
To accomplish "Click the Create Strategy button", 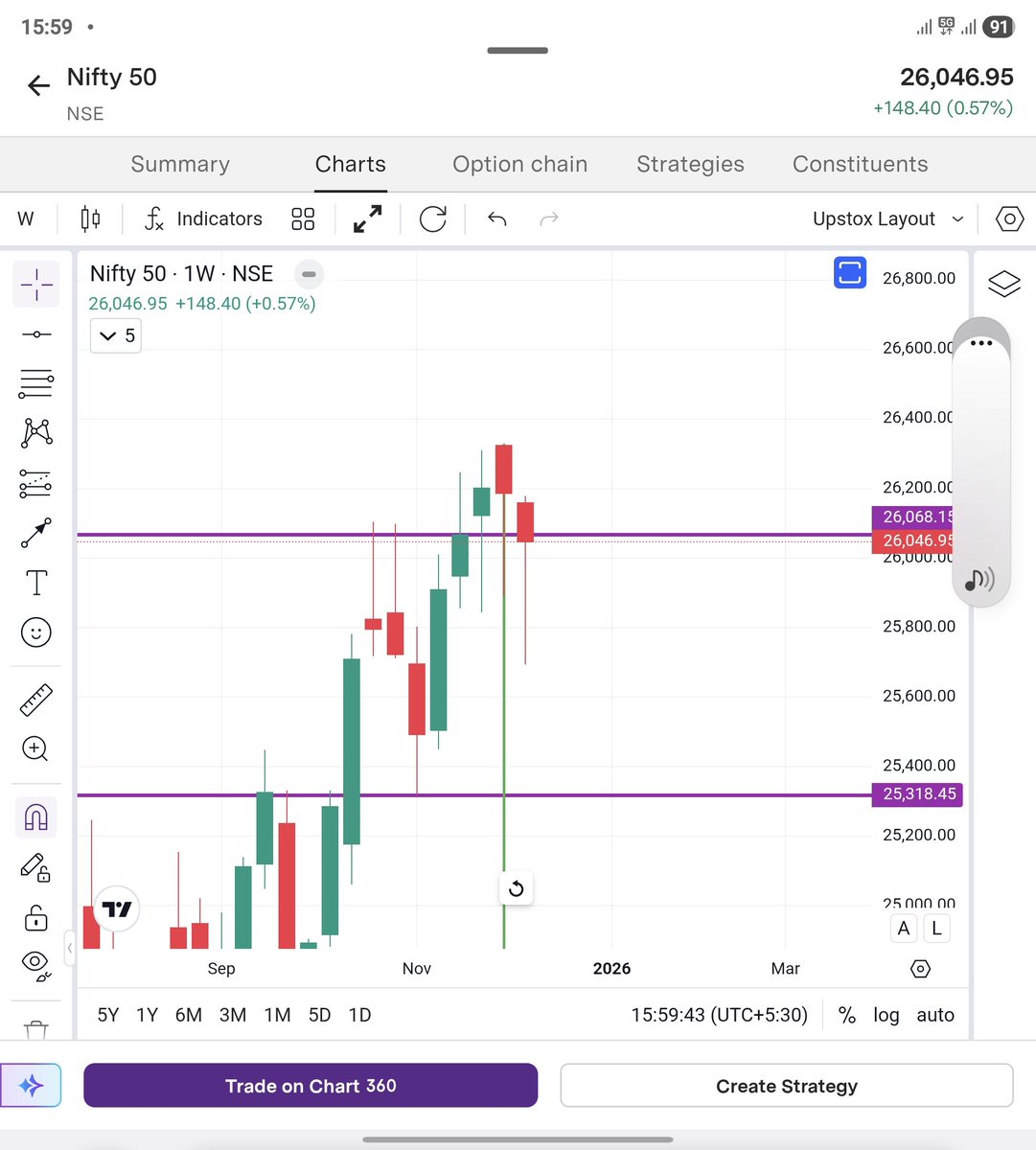I will (787, 1086).
